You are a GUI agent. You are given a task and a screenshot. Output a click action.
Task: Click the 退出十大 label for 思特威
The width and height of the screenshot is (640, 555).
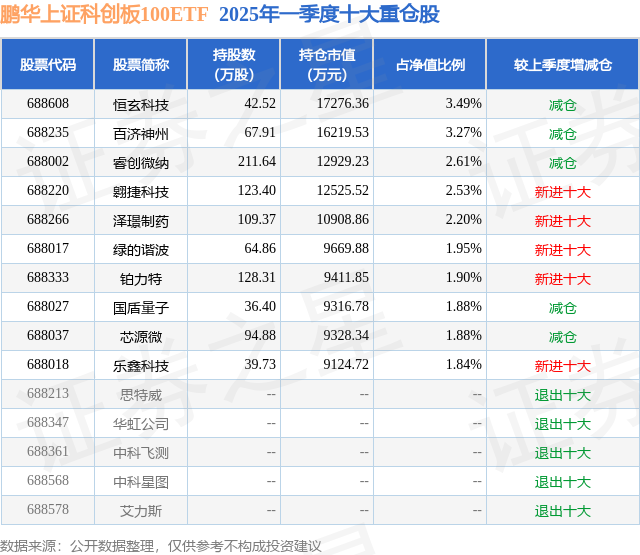click(562, 395)
